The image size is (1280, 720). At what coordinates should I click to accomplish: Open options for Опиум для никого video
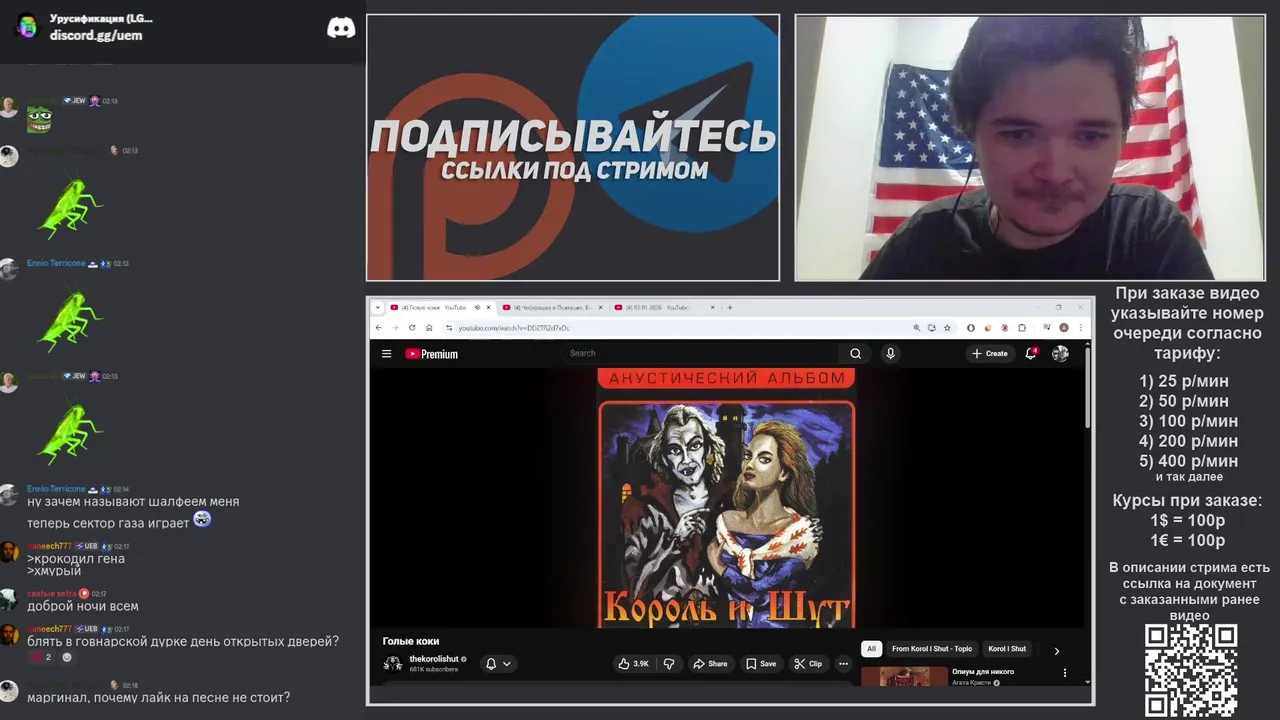[1064, 673]
